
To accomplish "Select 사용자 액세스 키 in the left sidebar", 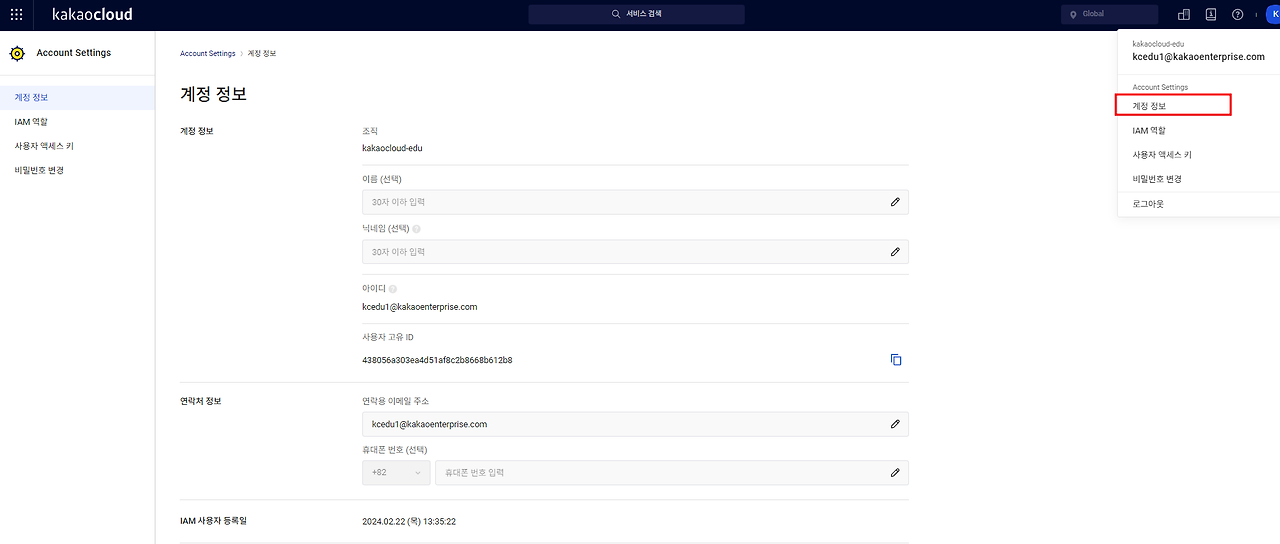I will coord(77,146).
